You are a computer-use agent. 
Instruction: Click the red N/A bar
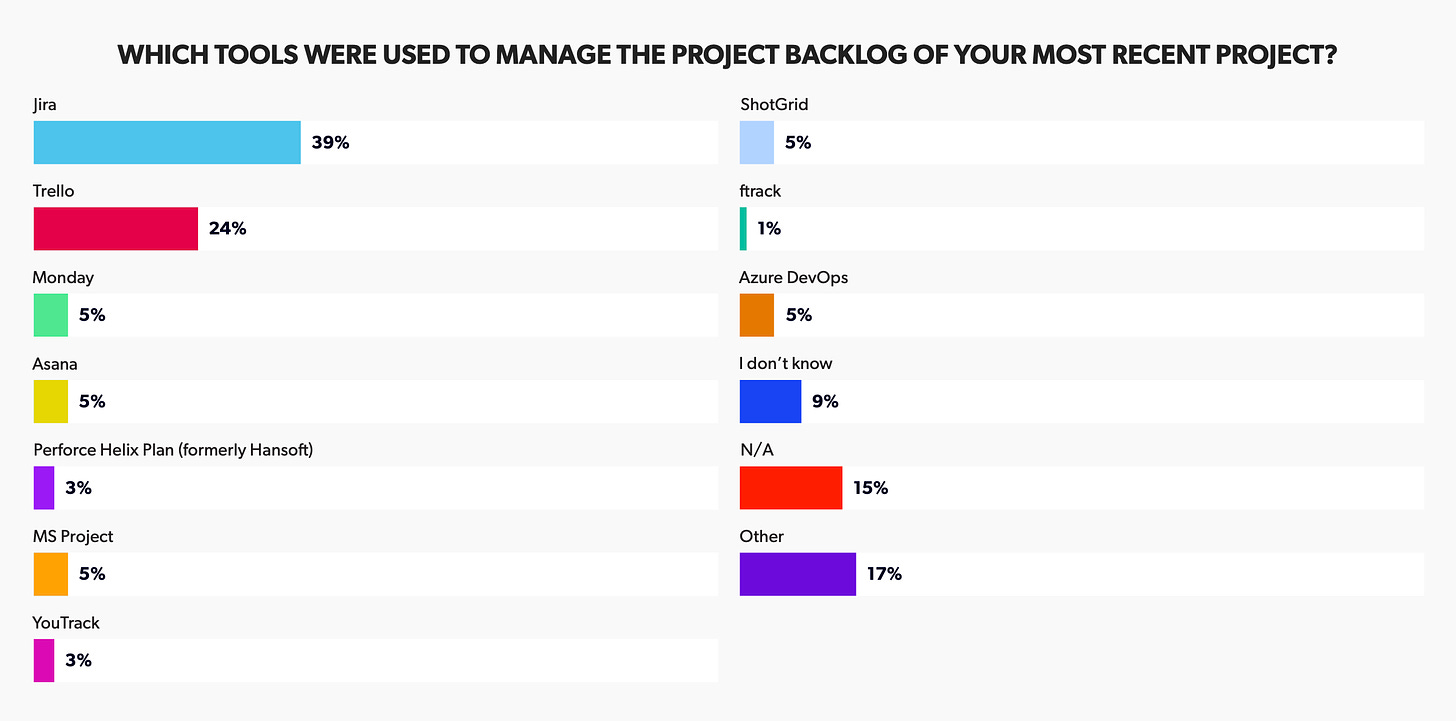(791, 488)
